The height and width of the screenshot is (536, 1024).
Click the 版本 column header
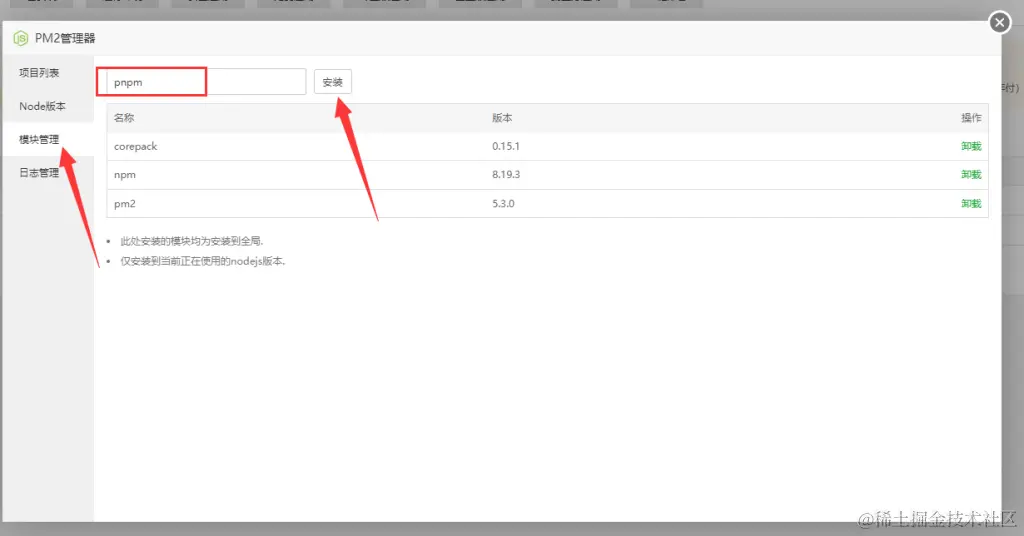[502, 118]
